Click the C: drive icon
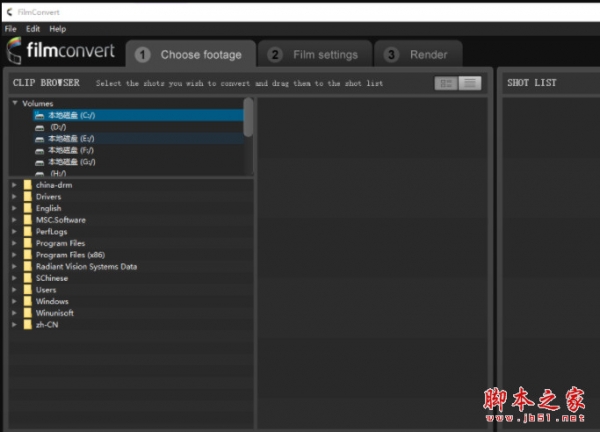This screenshot has width=600, height=432. [39, 116]
